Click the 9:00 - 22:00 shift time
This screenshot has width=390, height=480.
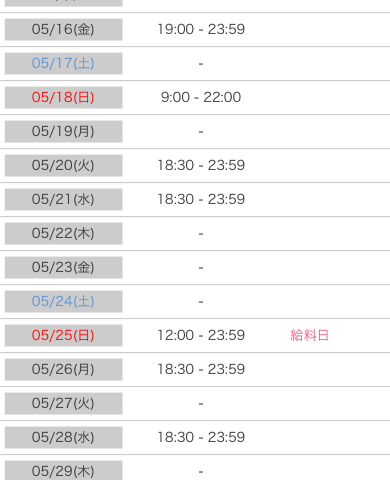pos(201,97)
